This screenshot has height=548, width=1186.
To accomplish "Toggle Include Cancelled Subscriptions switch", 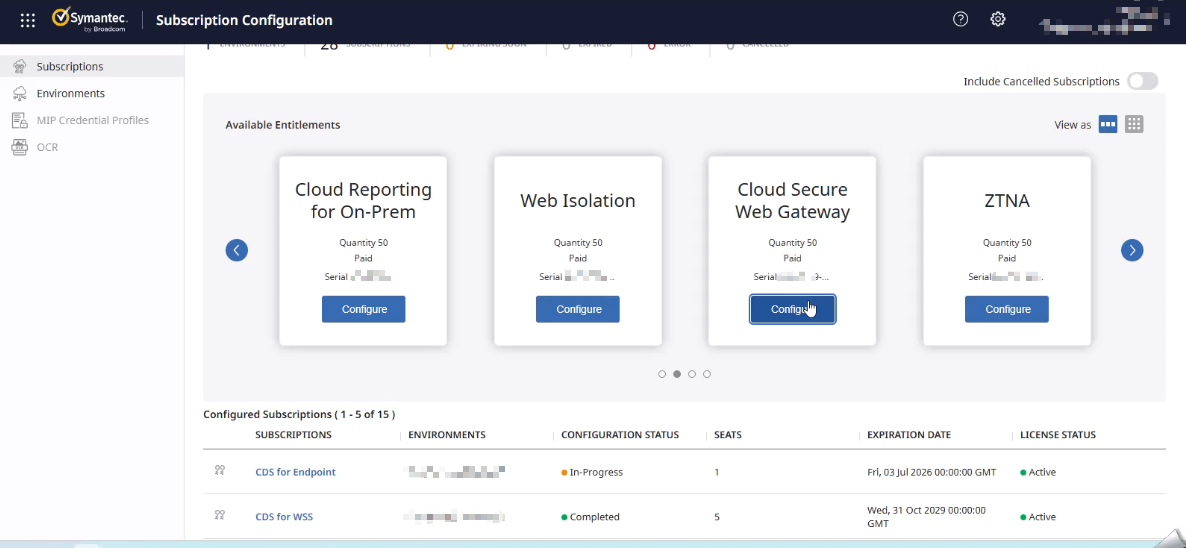I will coord(1142,81).
